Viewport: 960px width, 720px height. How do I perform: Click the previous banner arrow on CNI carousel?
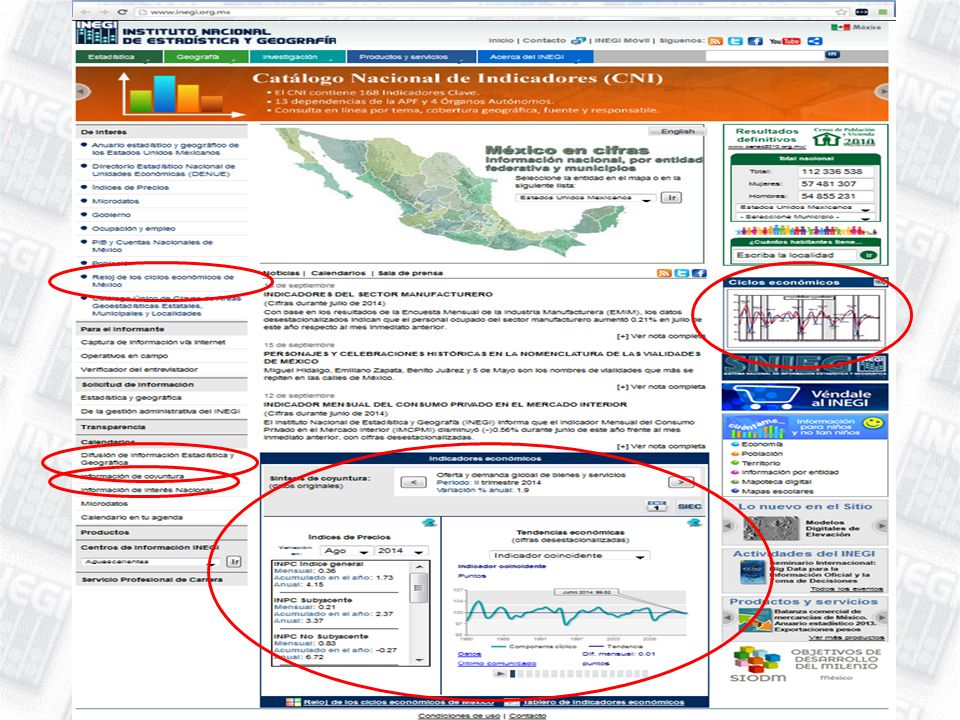coord(83,91)
